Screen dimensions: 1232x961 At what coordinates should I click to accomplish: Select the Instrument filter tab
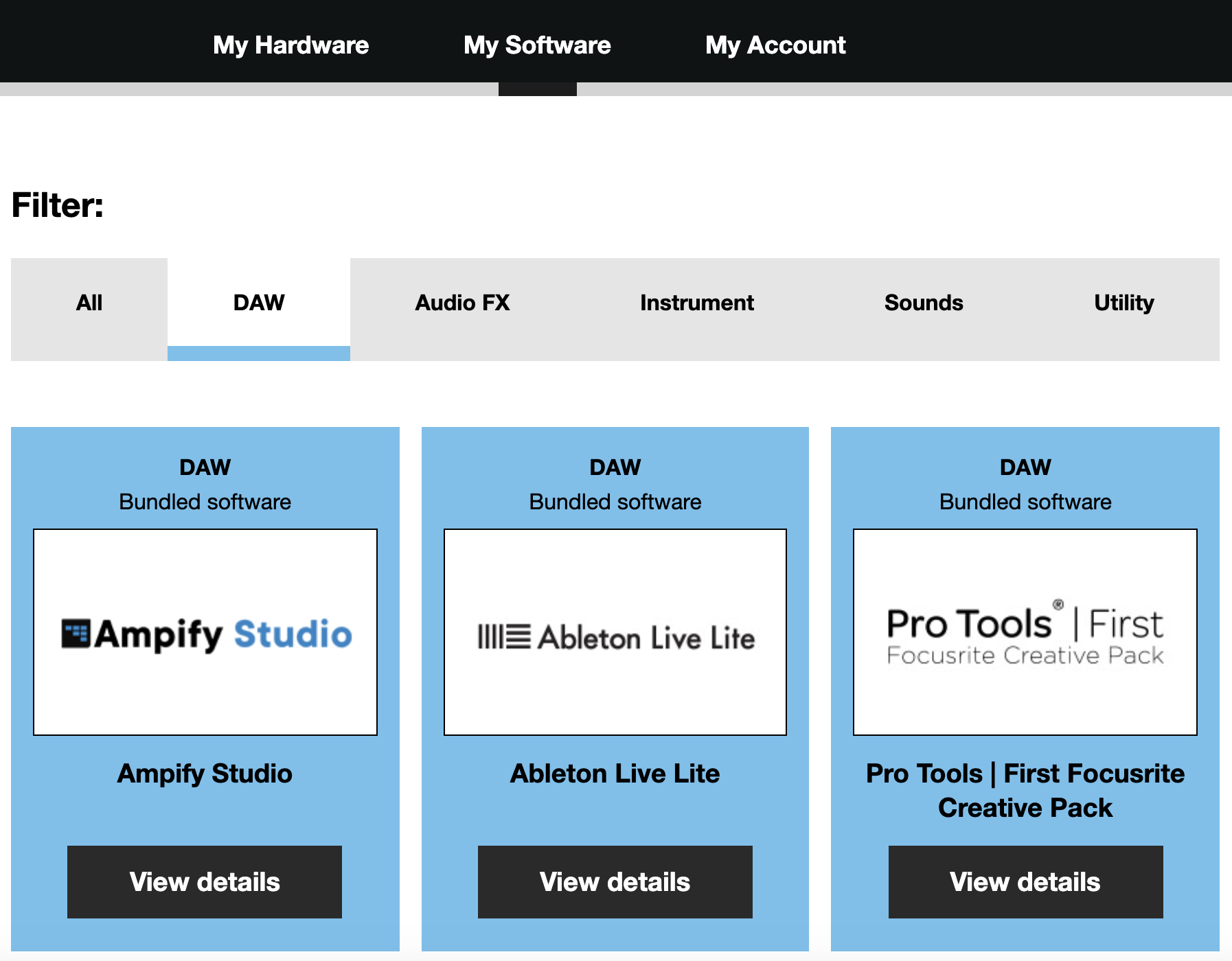(696, 302)
